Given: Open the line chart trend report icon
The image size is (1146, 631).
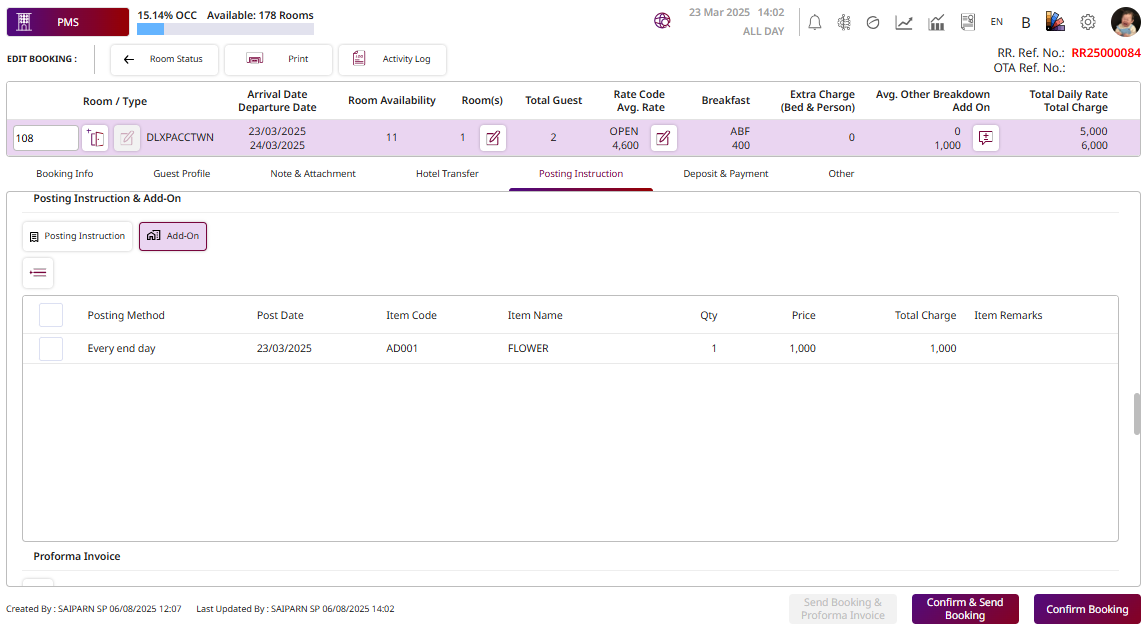Looking at the screenshot, I should pos(904,22).
